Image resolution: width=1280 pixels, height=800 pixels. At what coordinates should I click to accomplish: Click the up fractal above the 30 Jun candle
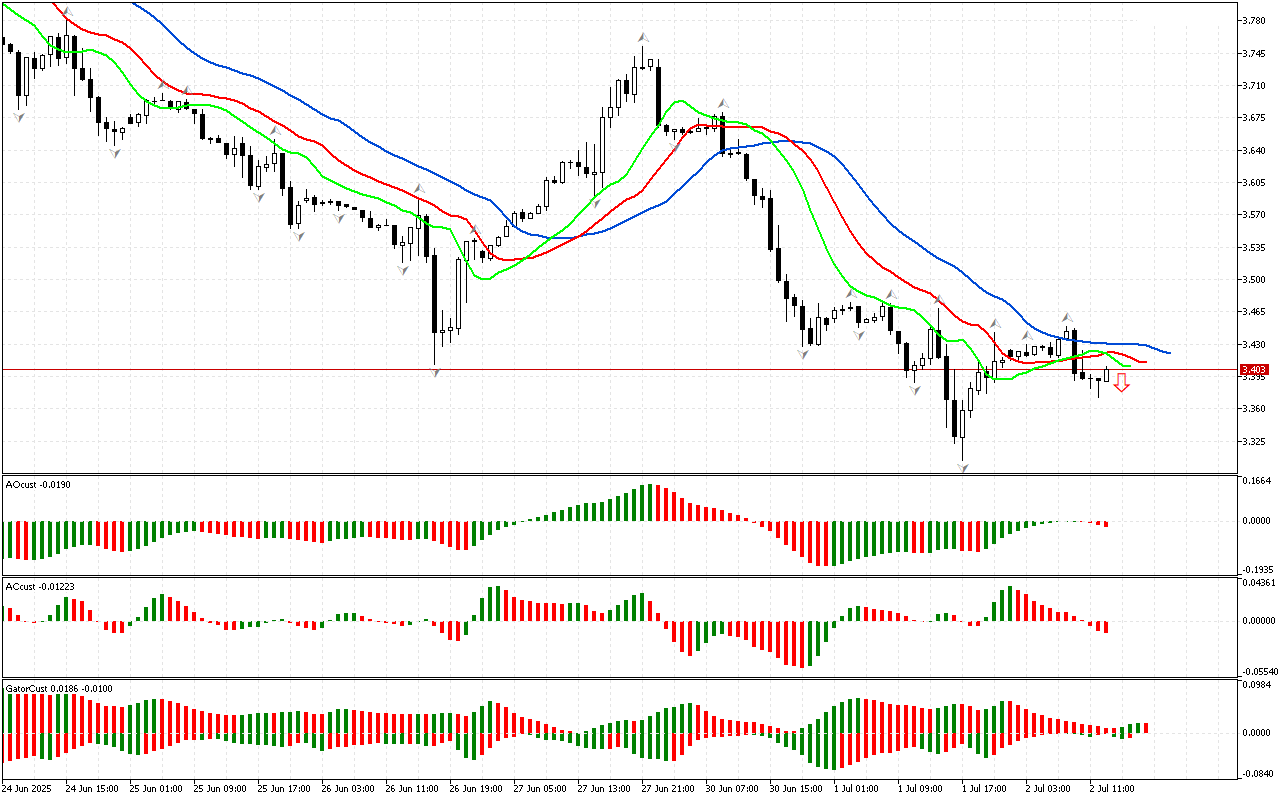click(x=722, y=102)
